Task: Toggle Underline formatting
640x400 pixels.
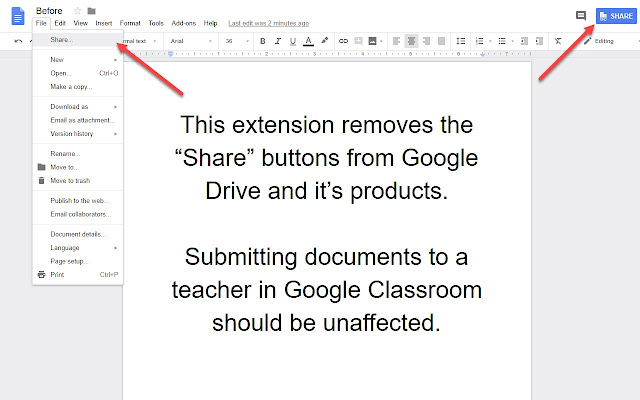Action: [293, 41]
